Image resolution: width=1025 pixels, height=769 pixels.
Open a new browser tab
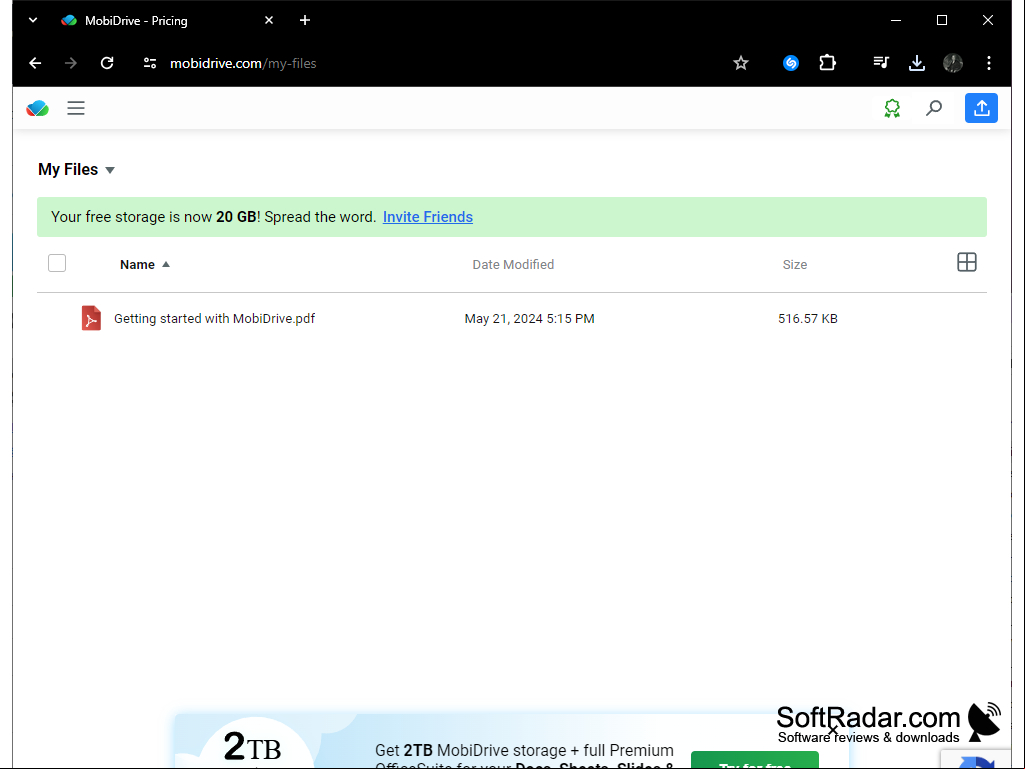coord(305,20)
